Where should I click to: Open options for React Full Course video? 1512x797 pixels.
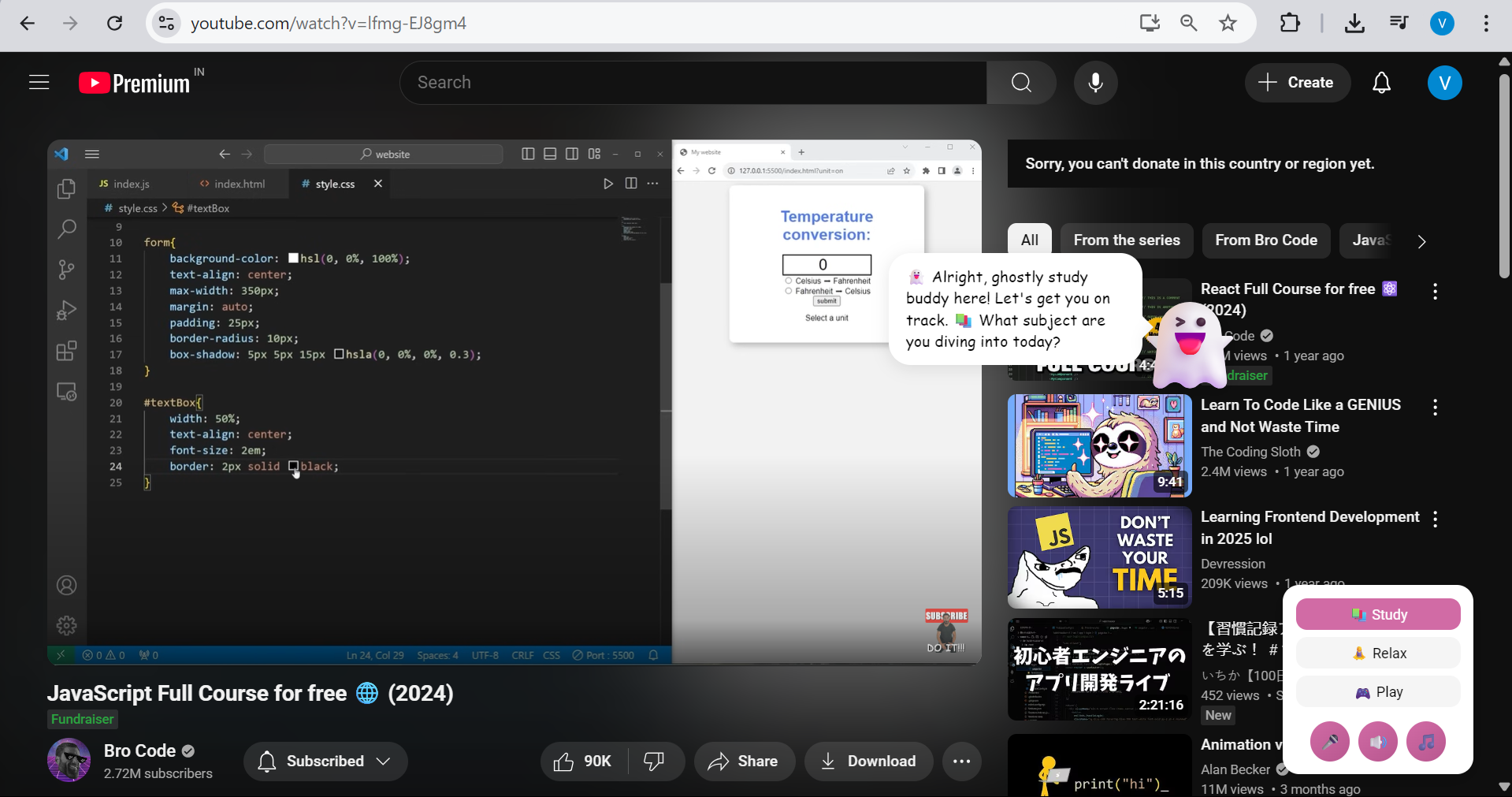pos(1436,292)
